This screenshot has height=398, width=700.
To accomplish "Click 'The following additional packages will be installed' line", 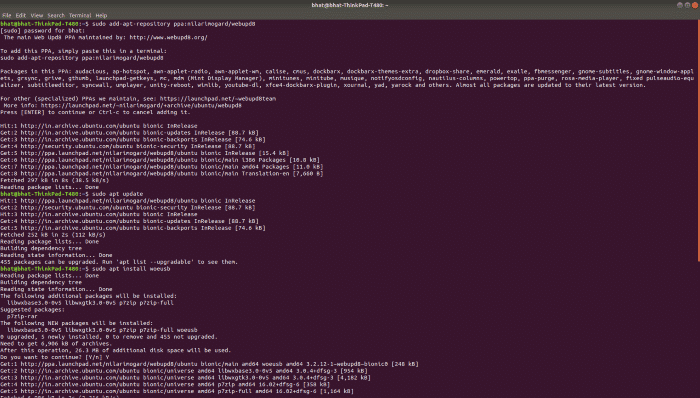I will click(x=88, y=296).
